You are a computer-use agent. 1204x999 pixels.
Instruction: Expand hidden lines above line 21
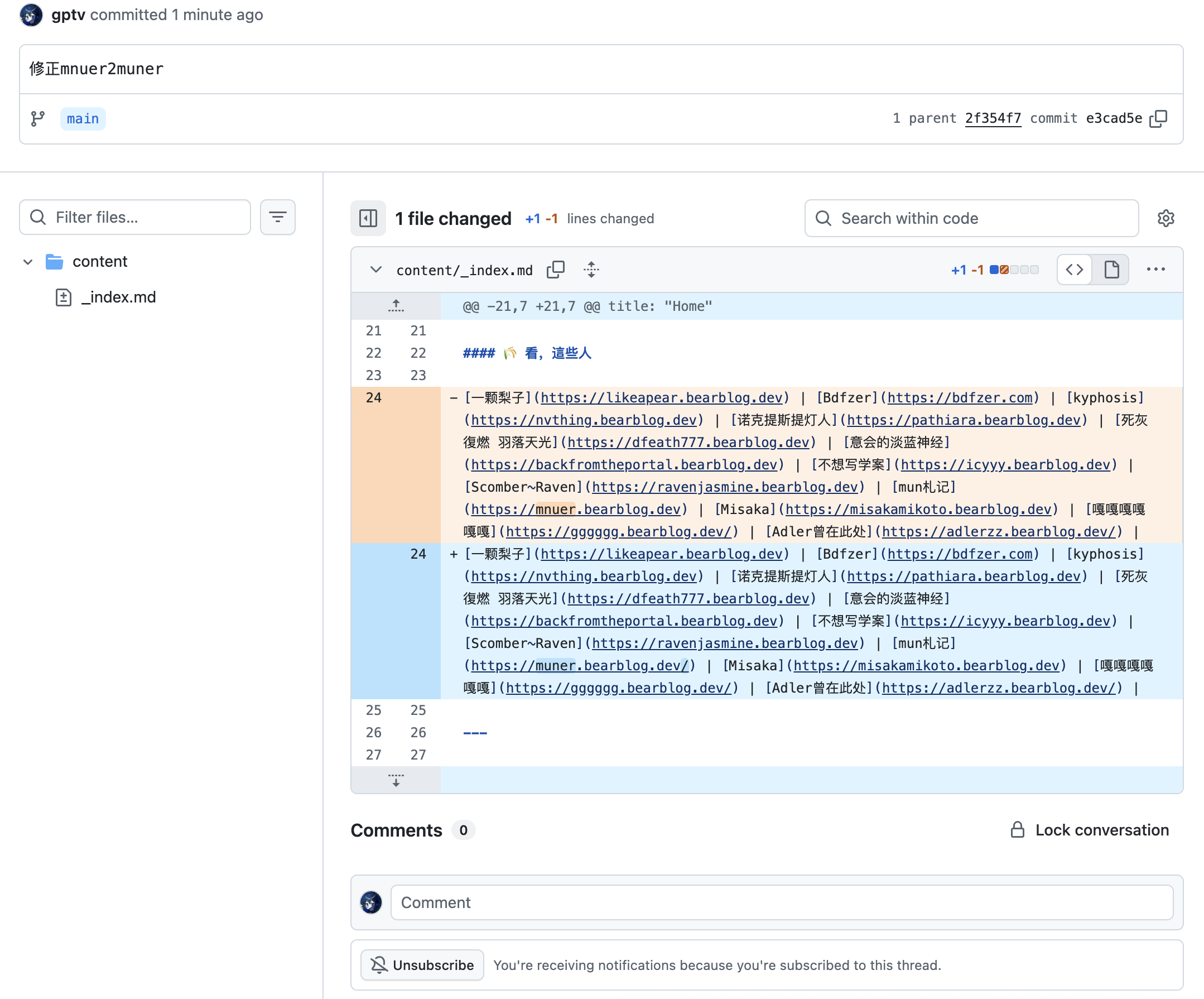click(x=396, y=306)
